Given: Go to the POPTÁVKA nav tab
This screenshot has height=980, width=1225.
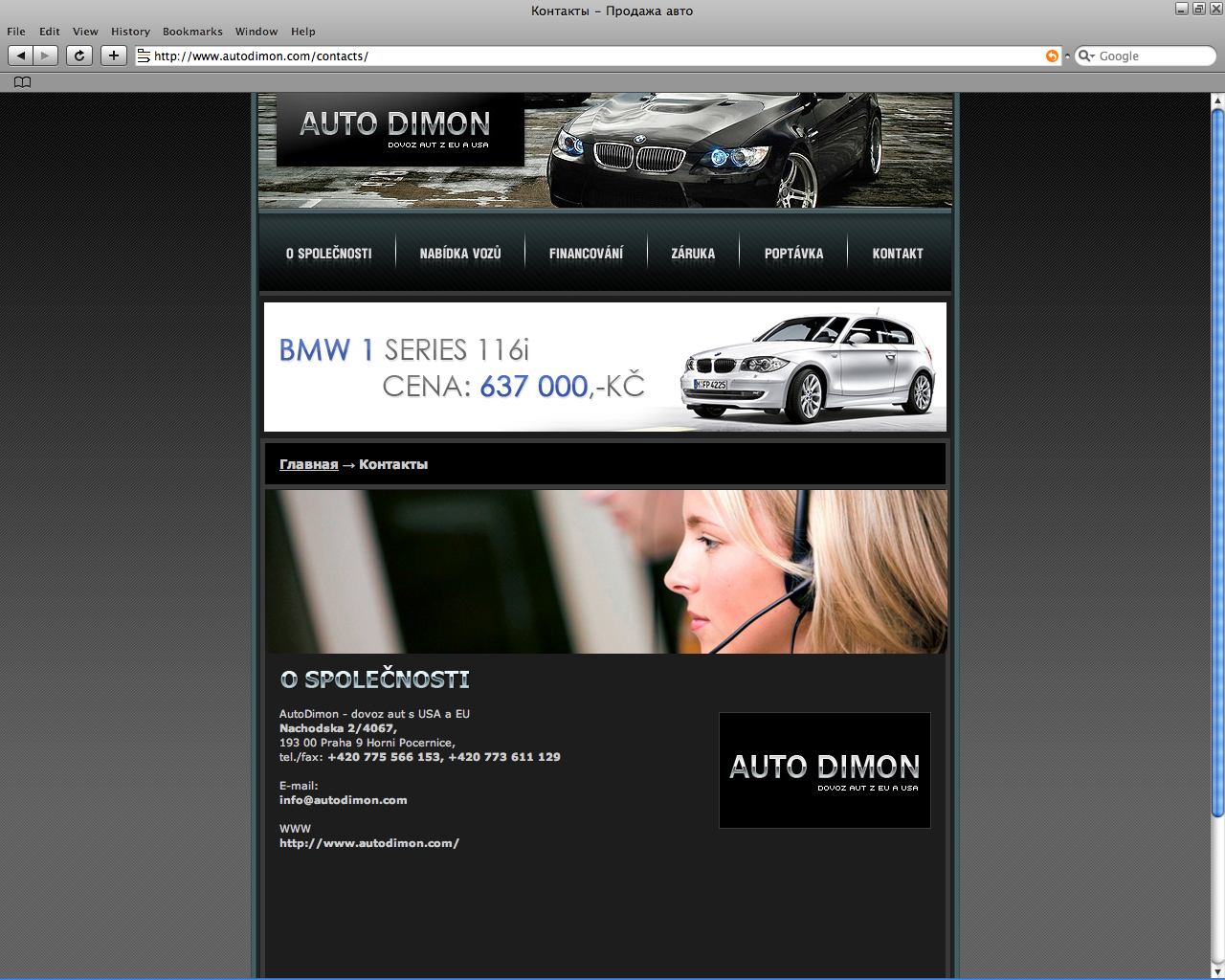Looking at the screenshot, I should click(793, 254).
